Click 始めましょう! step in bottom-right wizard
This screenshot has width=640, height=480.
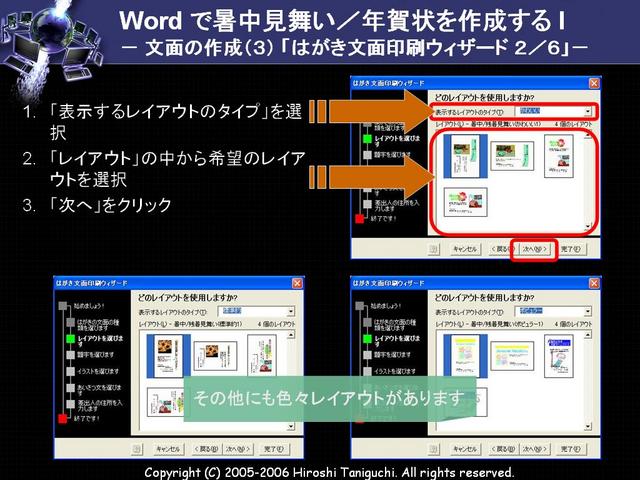coord(379,306)
